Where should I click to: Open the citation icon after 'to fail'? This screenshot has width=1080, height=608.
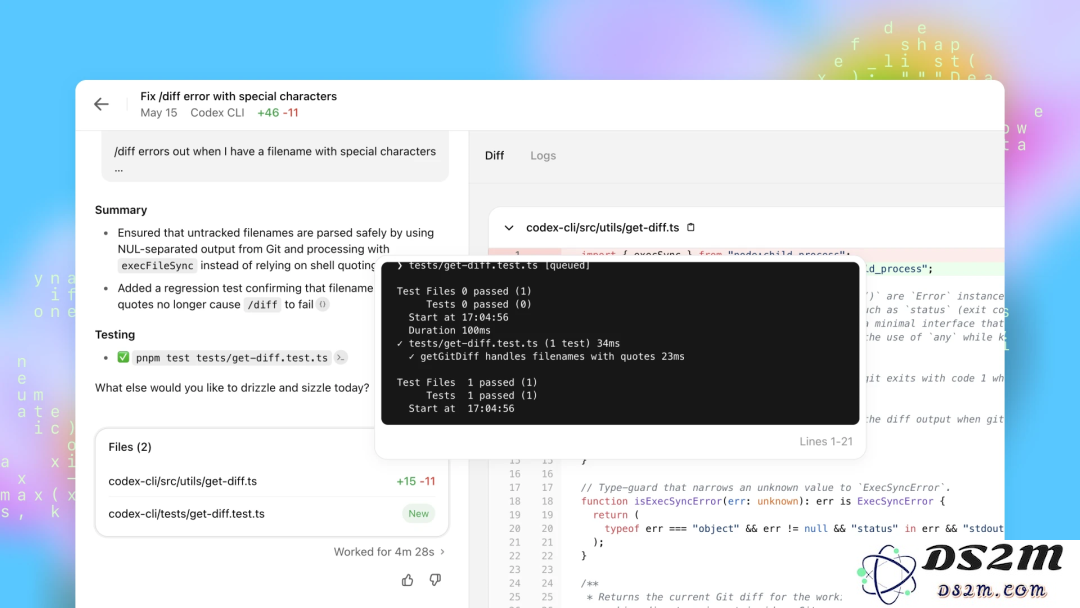click(x=322, y=304)
